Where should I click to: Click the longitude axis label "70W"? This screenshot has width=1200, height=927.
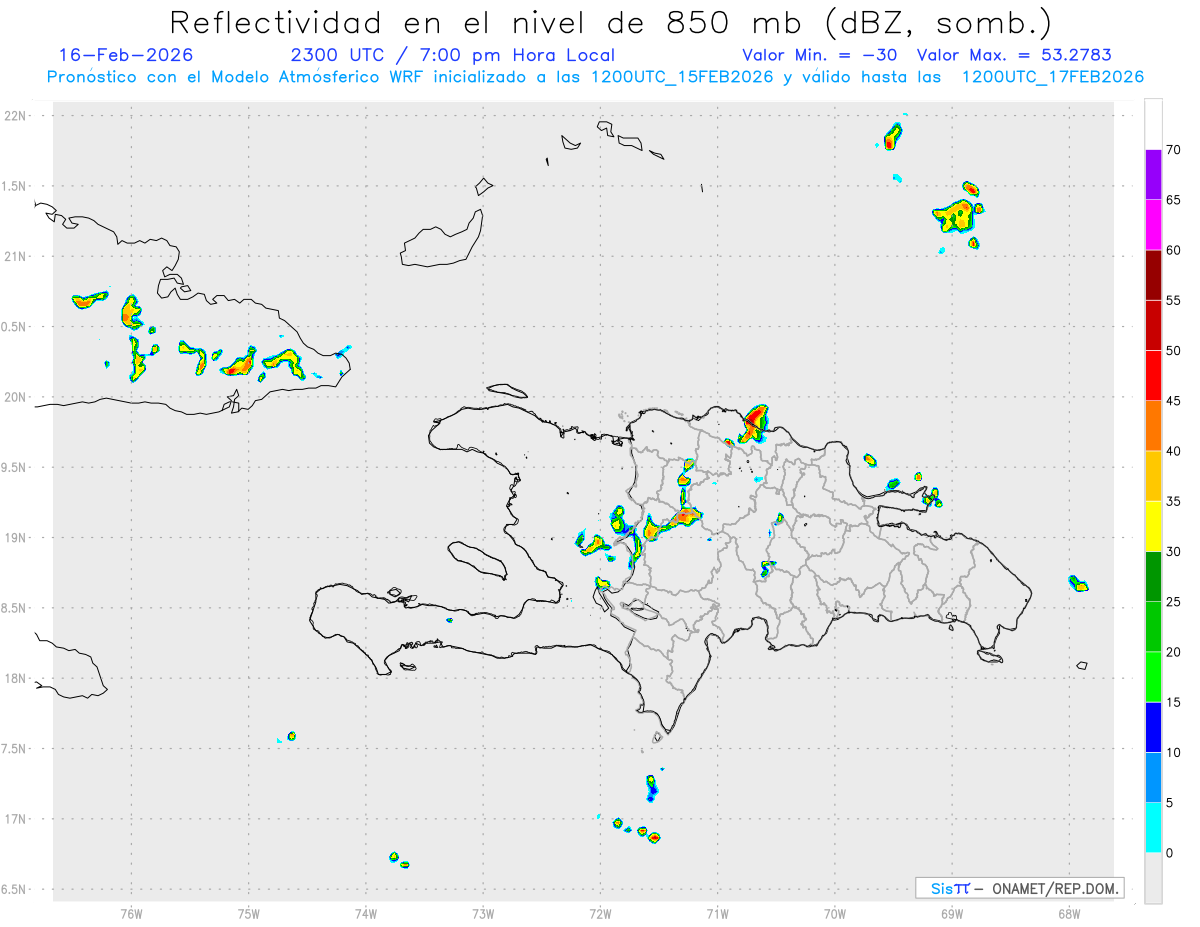835,912
